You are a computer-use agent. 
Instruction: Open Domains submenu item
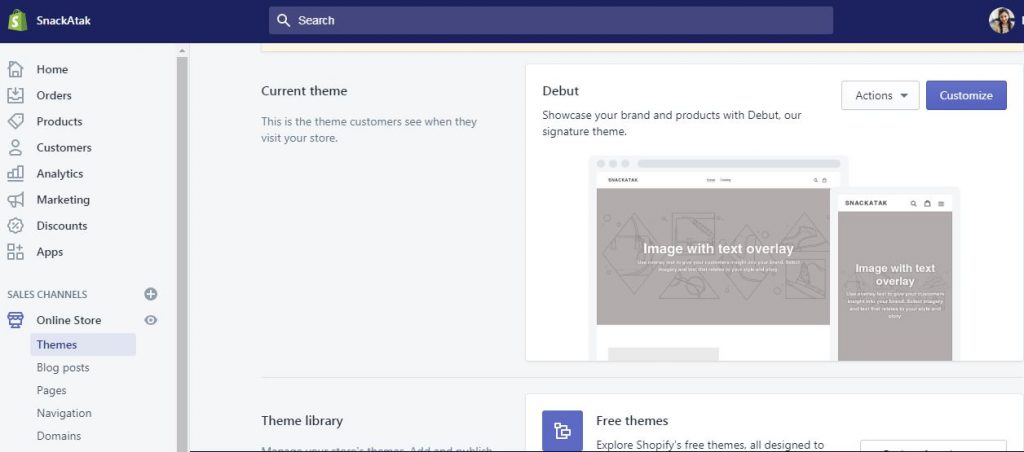coord(59,436)
